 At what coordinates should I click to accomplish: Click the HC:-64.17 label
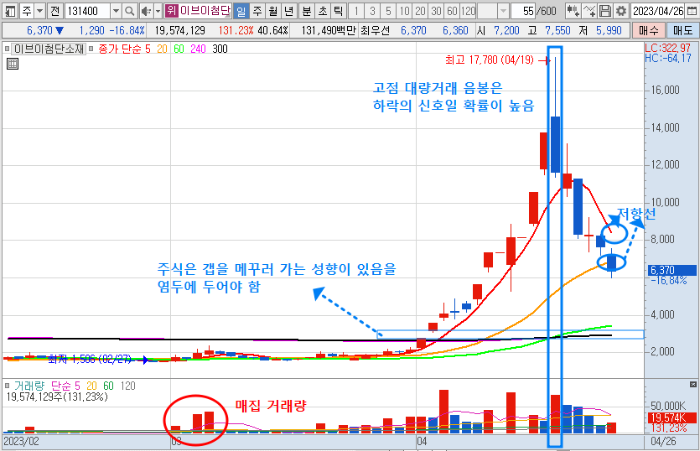pyautogui.click(x=667, y=58)
